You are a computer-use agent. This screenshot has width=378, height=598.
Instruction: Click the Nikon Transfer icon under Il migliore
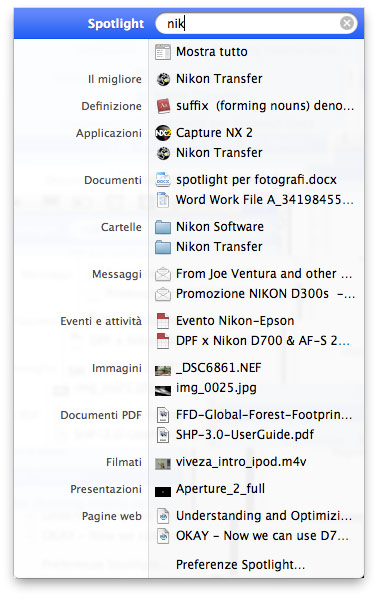coord(163,79)
